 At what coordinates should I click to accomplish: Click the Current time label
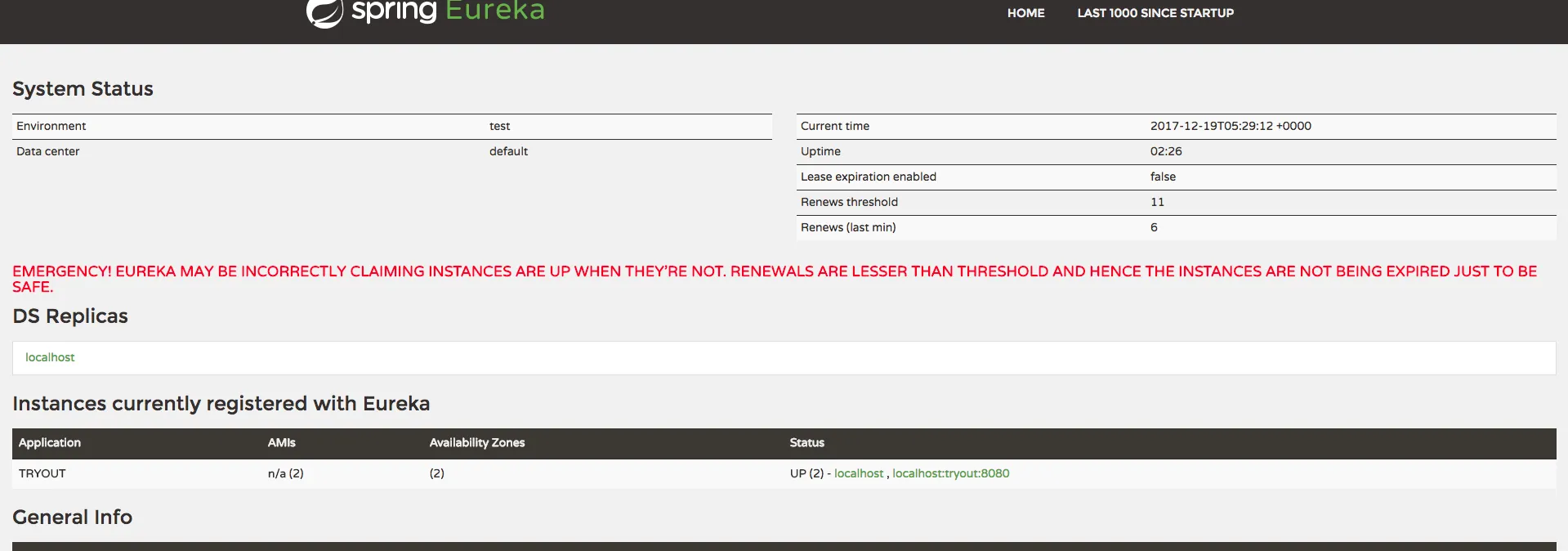pyautogui.click(x=835, y=126)
